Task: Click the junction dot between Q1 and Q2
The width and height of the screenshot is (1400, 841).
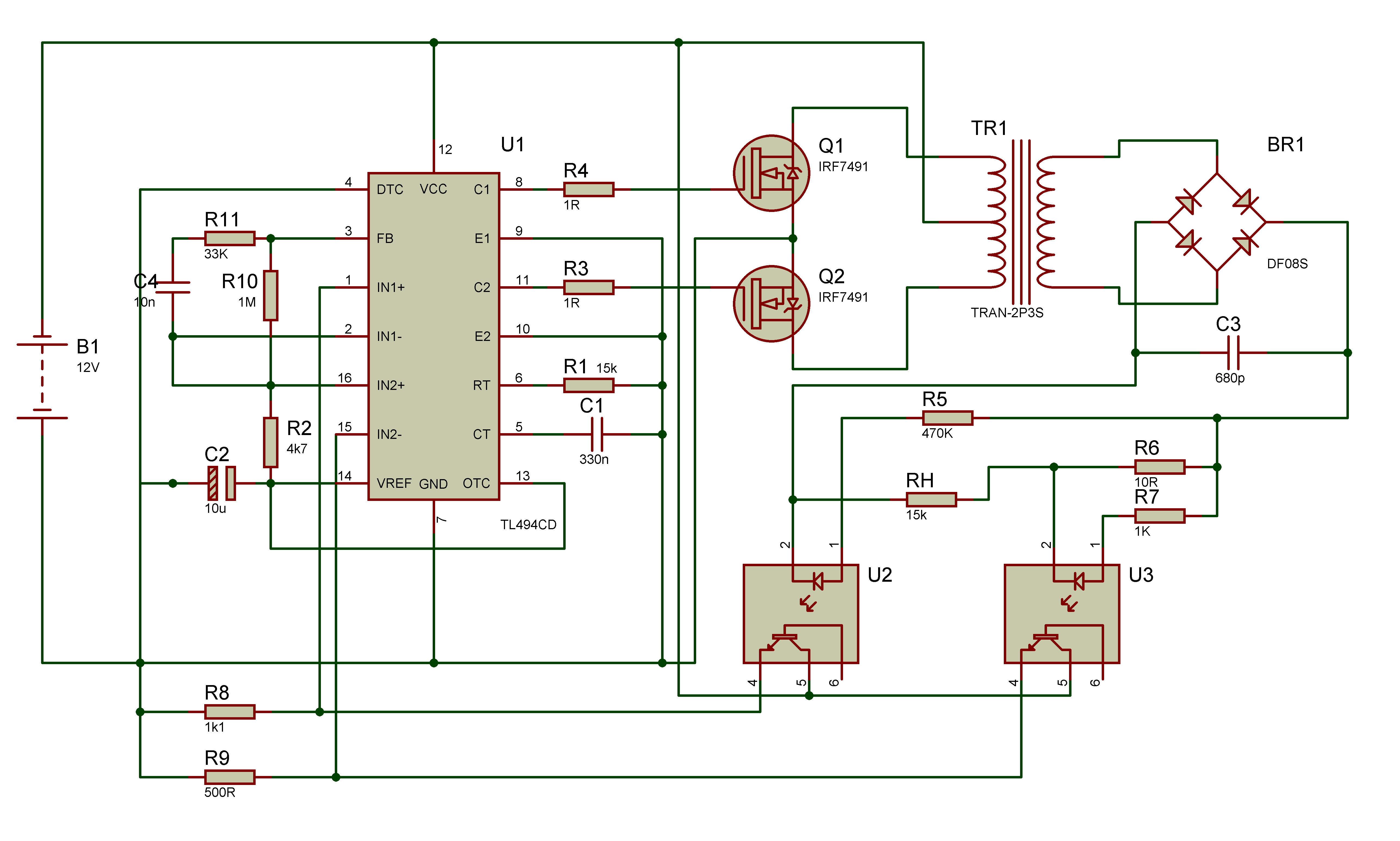Action: tap(793, 239)
